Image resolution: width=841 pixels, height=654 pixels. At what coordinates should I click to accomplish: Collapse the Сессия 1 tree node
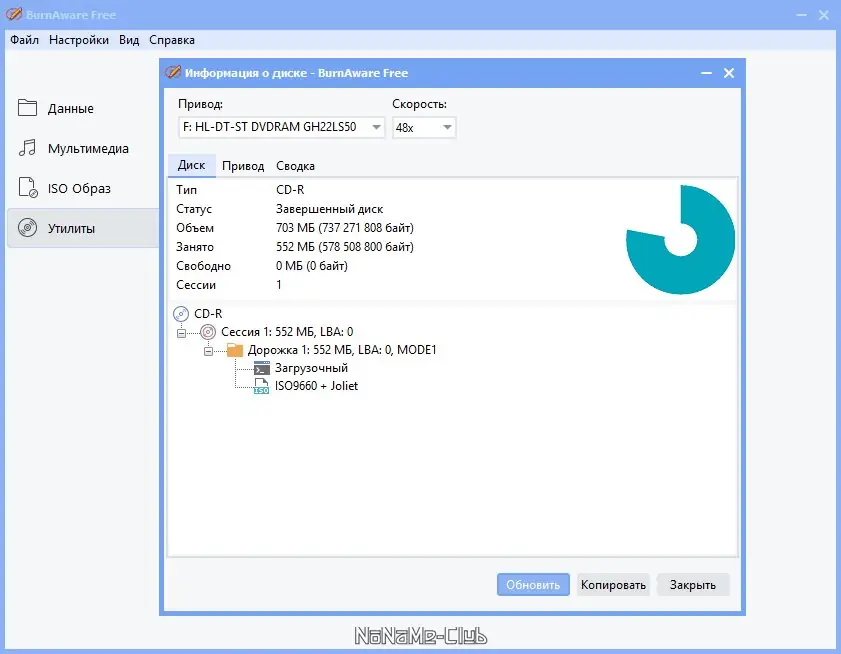point(181,333)
